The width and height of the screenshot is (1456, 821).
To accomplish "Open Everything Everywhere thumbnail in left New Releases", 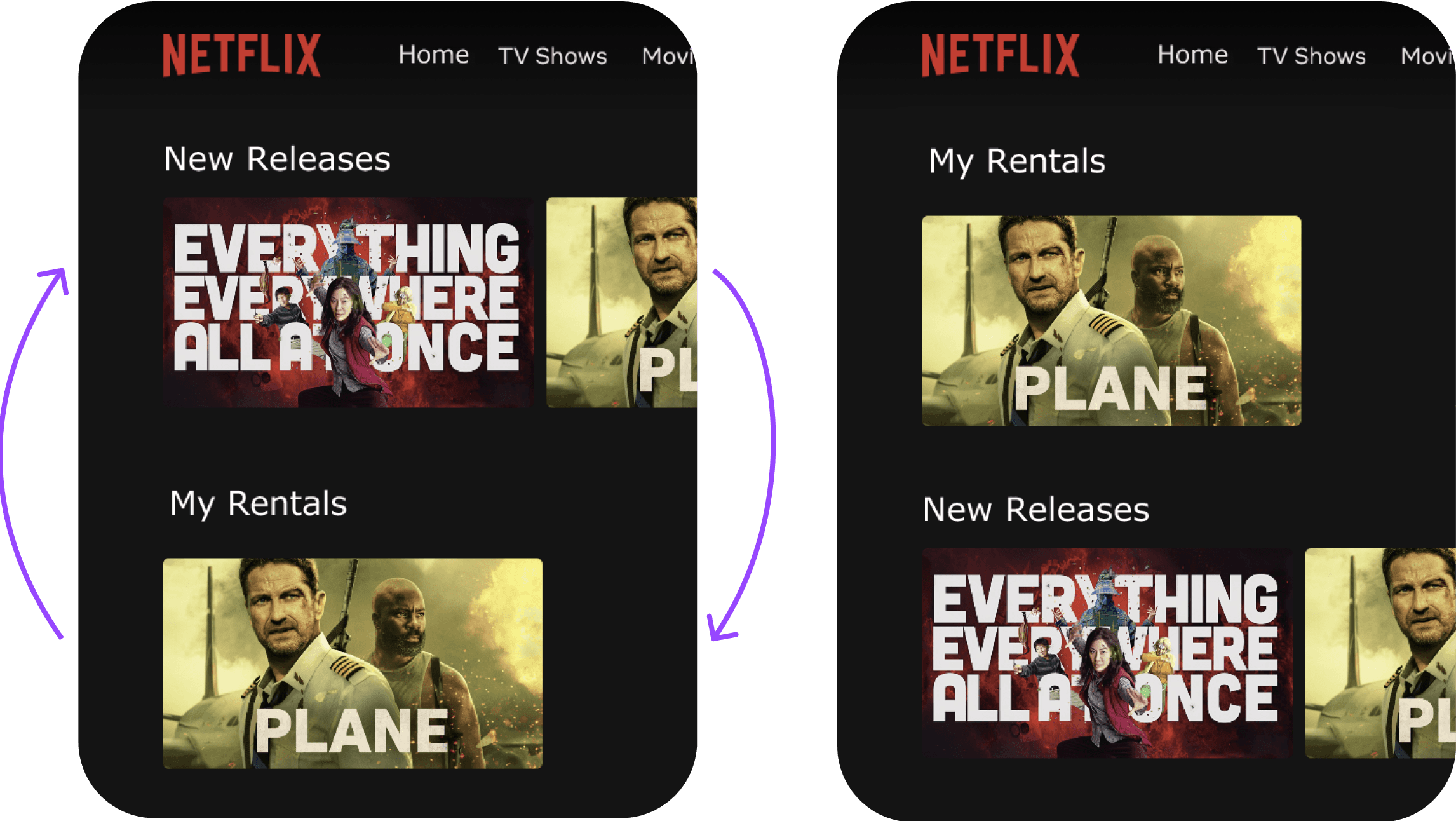I will [347, 302].
